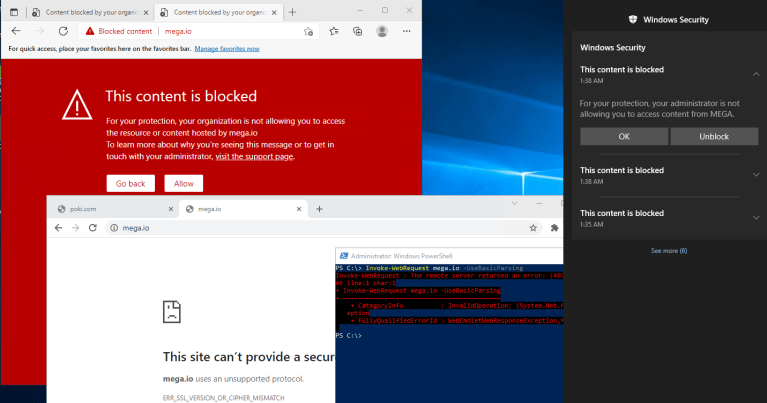Close first Edge Content blocked tab

click(x=146, y=13)
